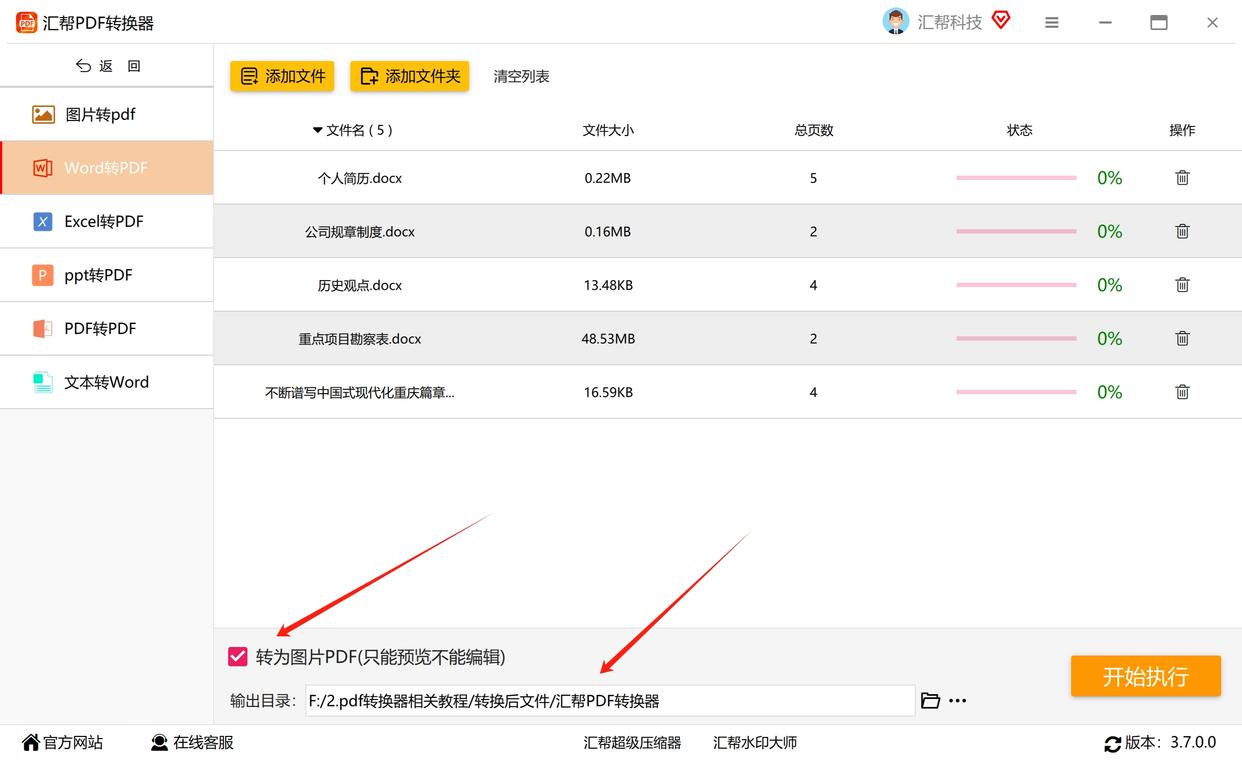Viewport: 1242px width, 760px height.
Task: Toggle the VIP heart badge next to 汇帮科技
Action: coord(1000,20)
